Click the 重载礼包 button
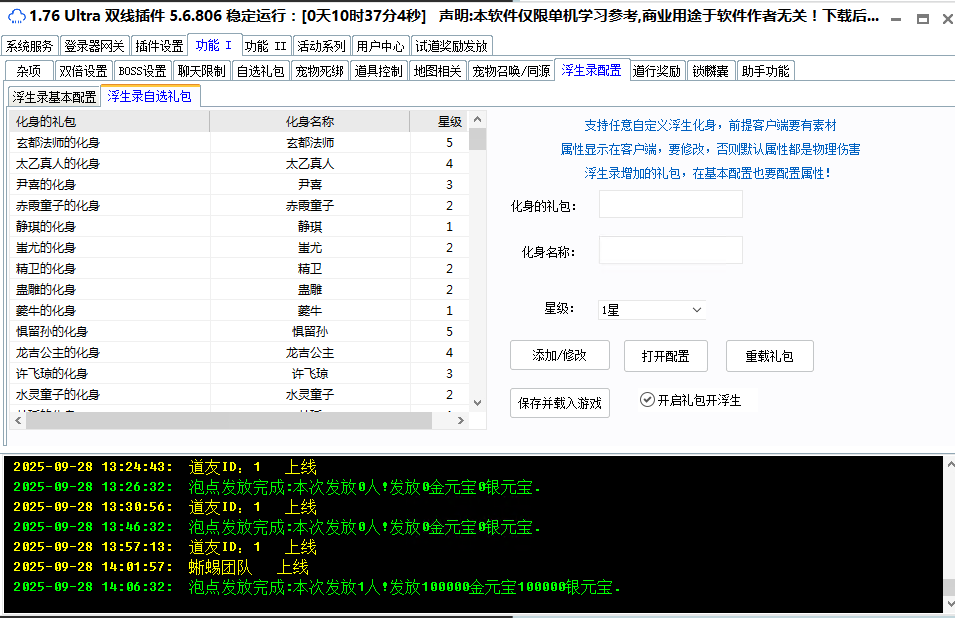The image size is (955, 618). click(x=768, y=356)
